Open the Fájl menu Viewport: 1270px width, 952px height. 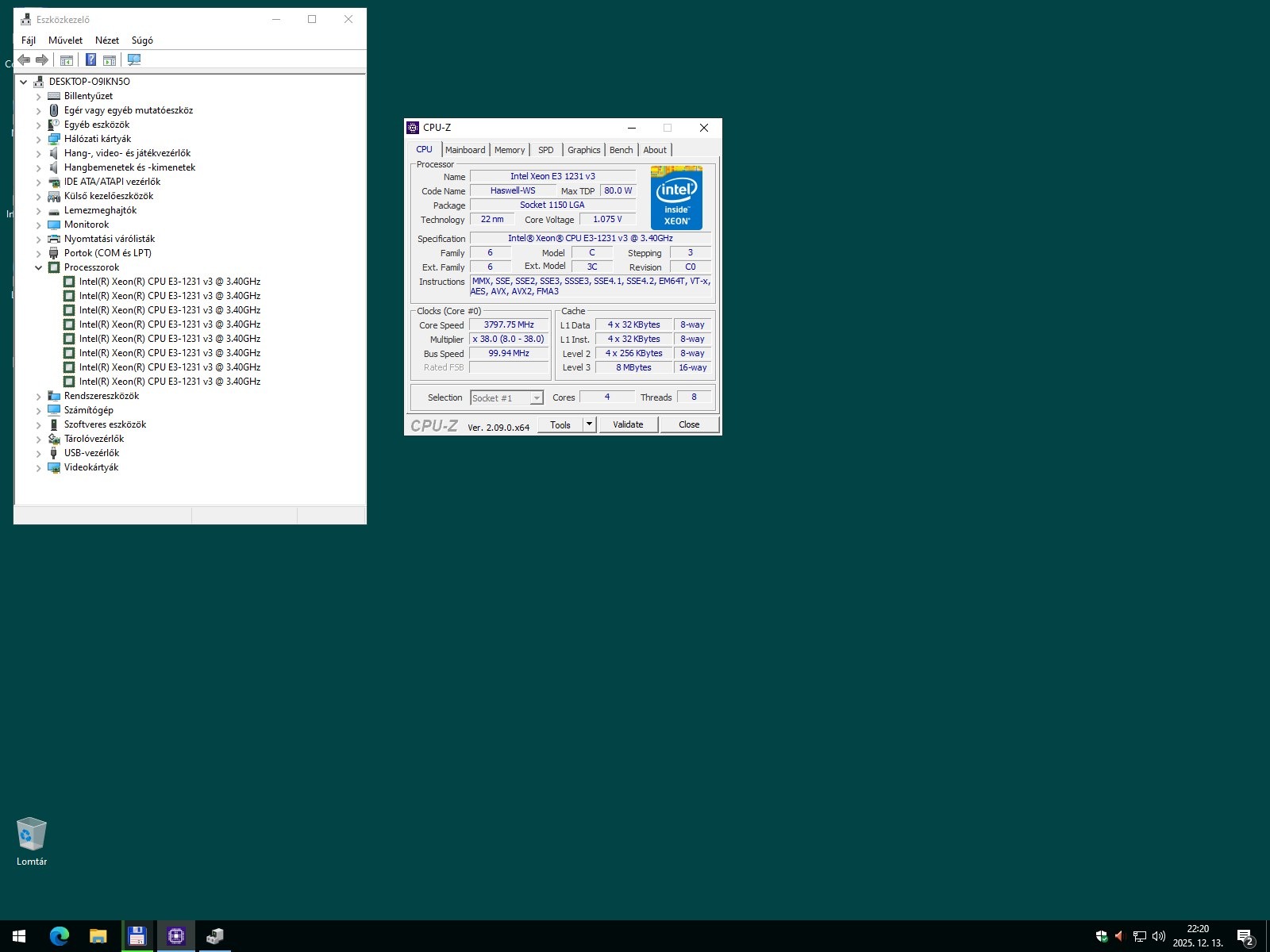point(29,40)
